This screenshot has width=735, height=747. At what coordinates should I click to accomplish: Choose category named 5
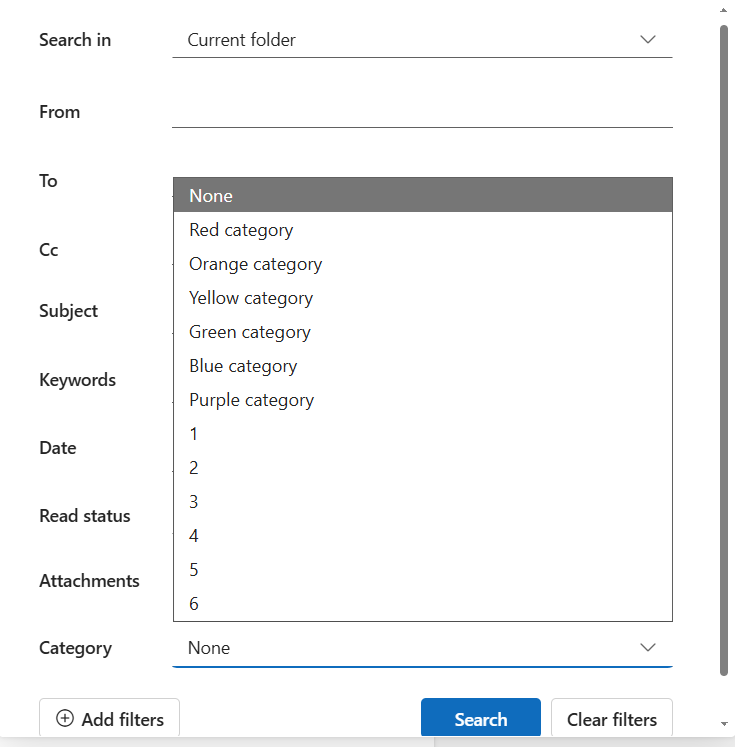pos(423,570)
